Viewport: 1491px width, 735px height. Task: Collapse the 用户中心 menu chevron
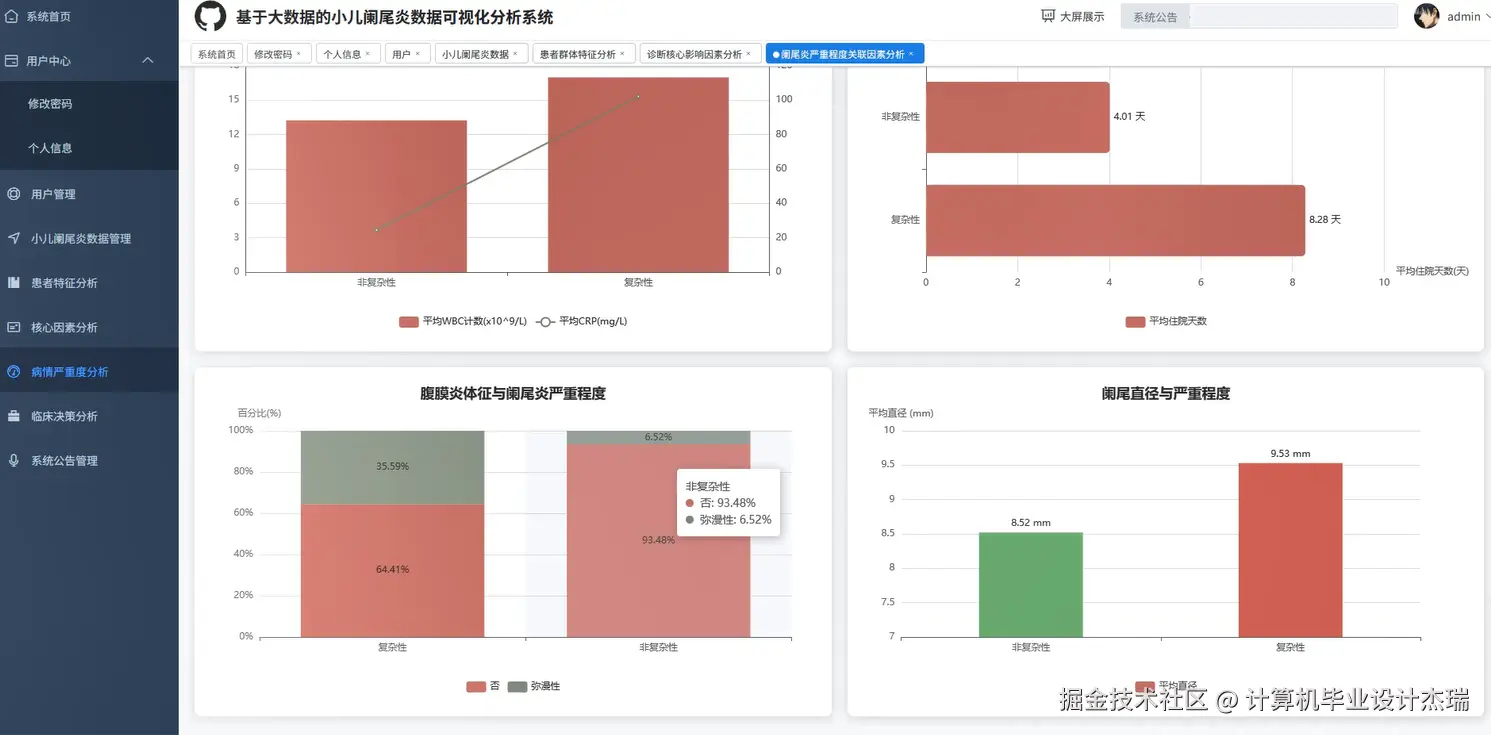pyautogui.click(x=148, y=61)
